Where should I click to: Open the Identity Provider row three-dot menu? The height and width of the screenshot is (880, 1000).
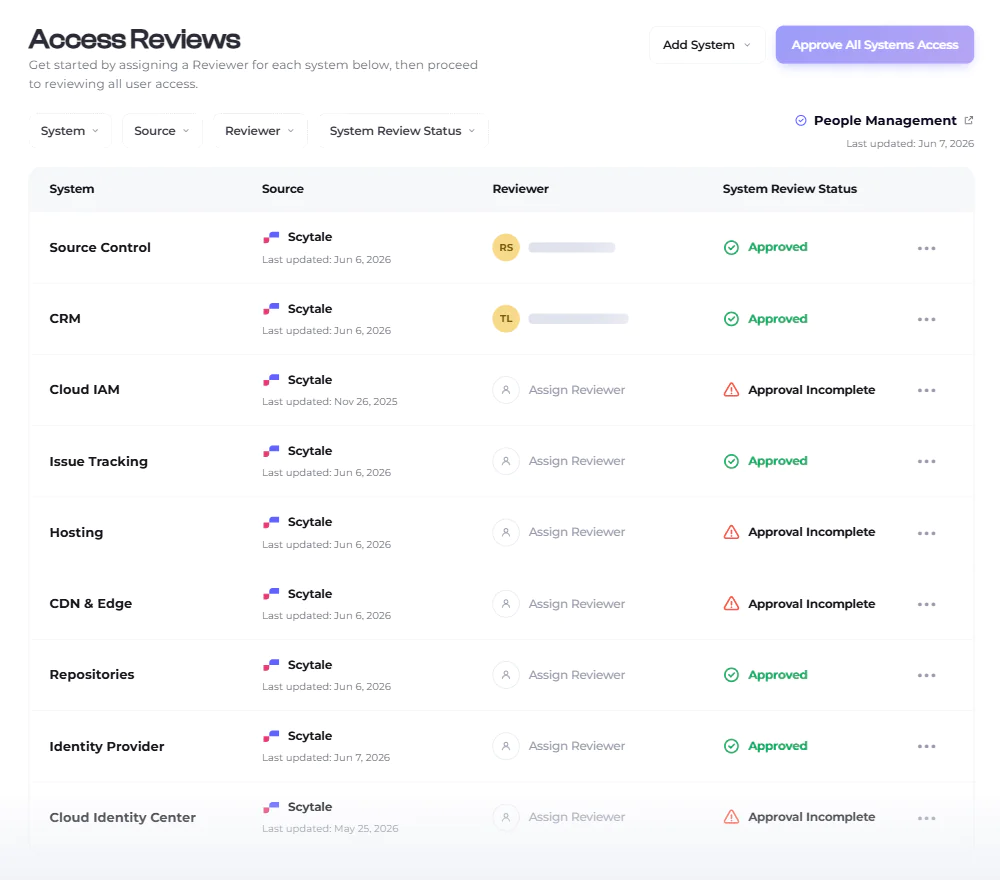926,746
